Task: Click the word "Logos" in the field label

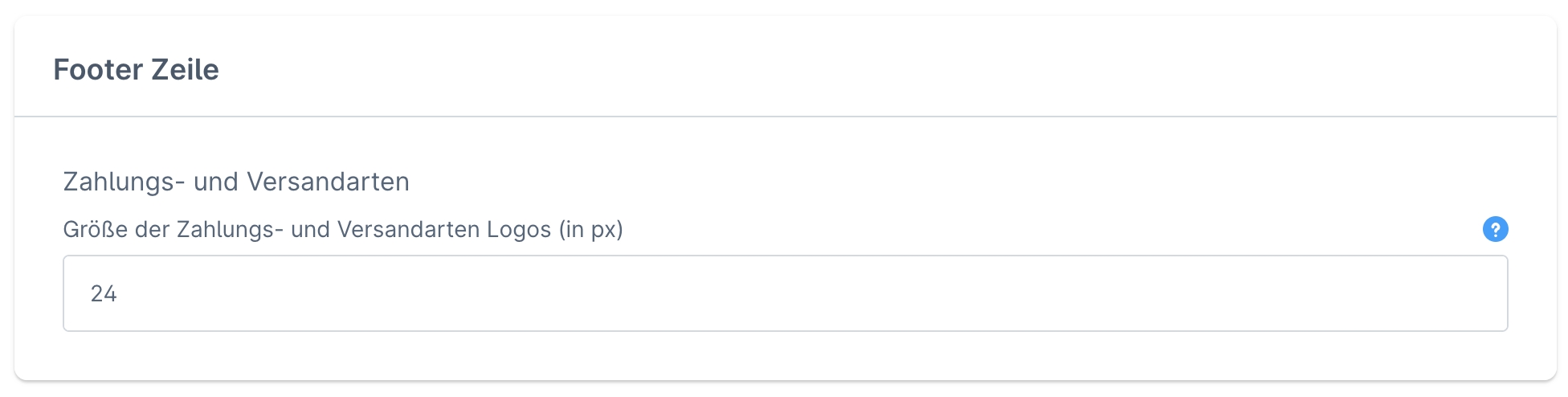Action: click(x=519, y=230)
